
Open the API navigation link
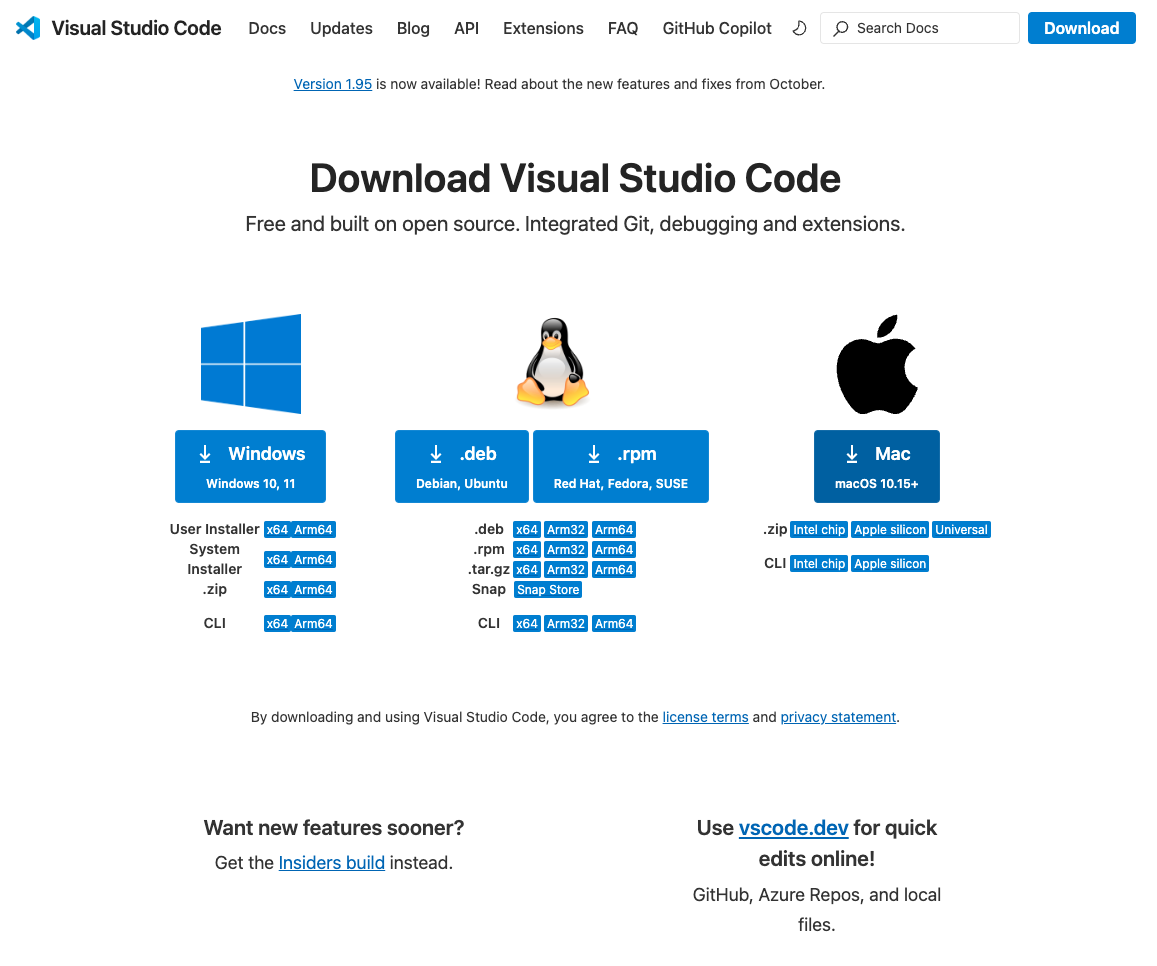point(466,28)
